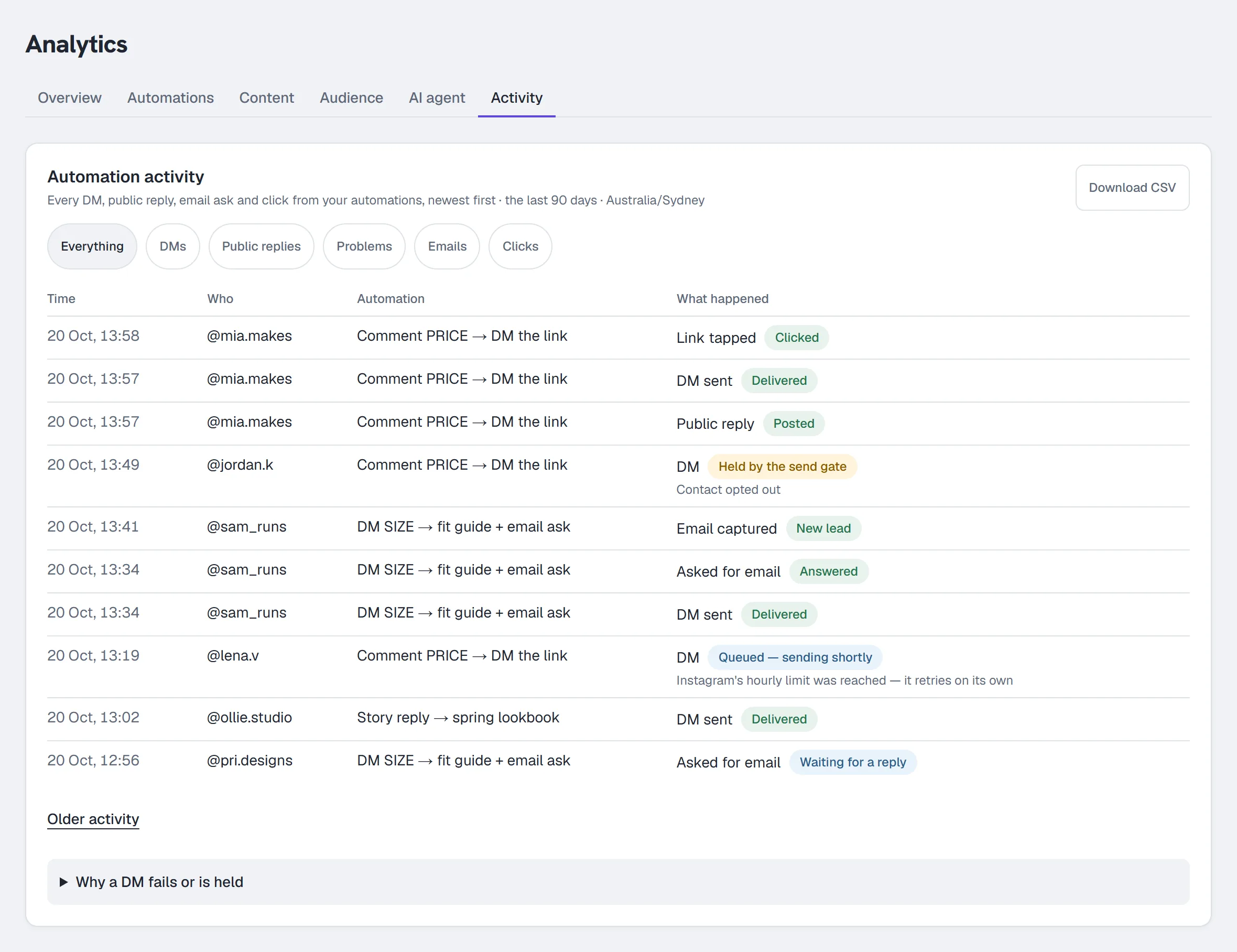Click the Activity tab

(516, 98)
